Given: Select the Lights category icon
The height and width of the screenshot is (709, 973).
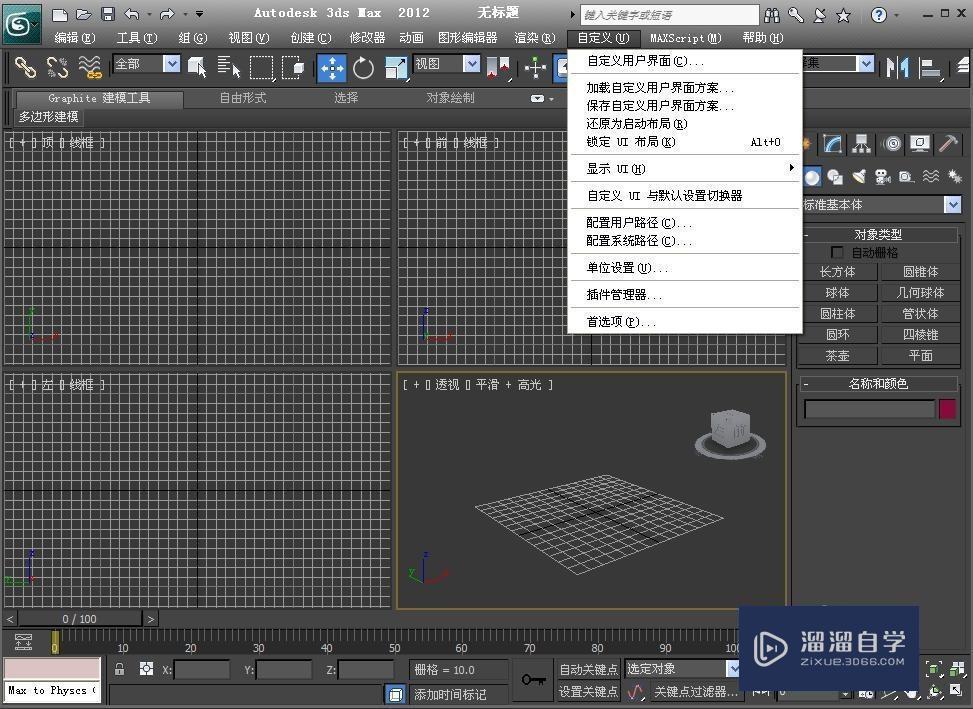Looking at the screenshot, I should click(858, 177).
